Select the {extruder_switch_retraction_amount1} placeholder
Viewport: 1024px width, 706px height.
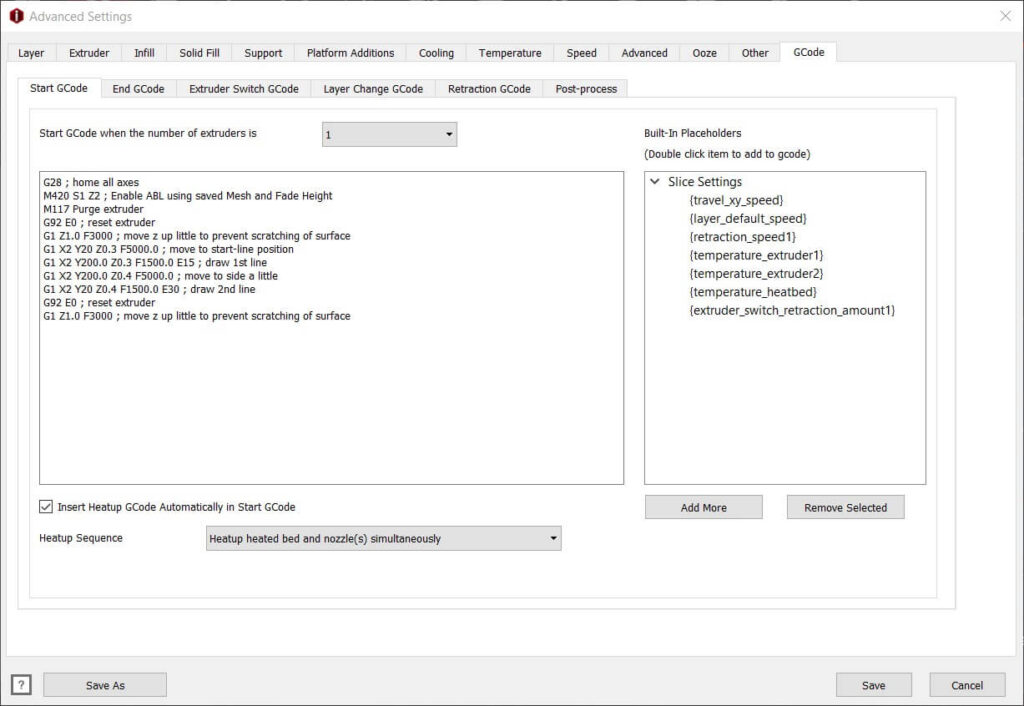point(792,310)
